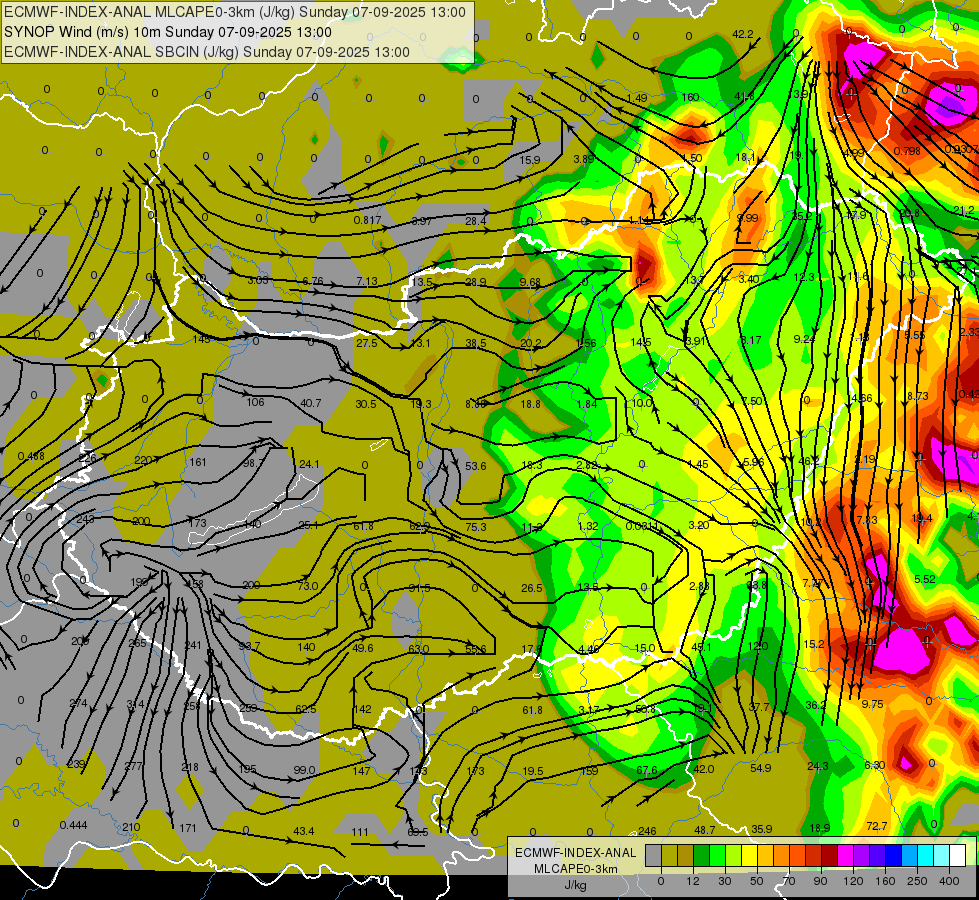
Task: Click the legend scale value 90
Action: point(820,881)
